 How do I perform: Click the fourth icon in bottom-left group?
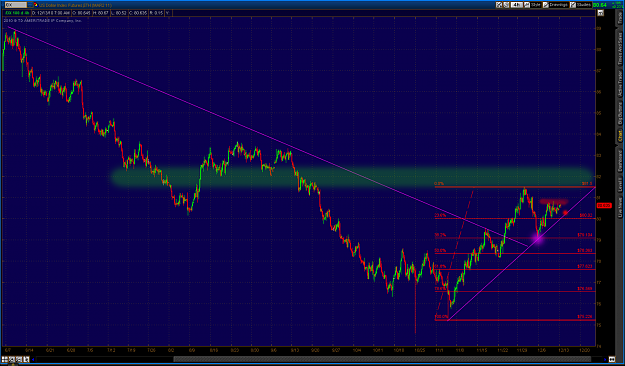pyautogui.click(x=26, y=359)
